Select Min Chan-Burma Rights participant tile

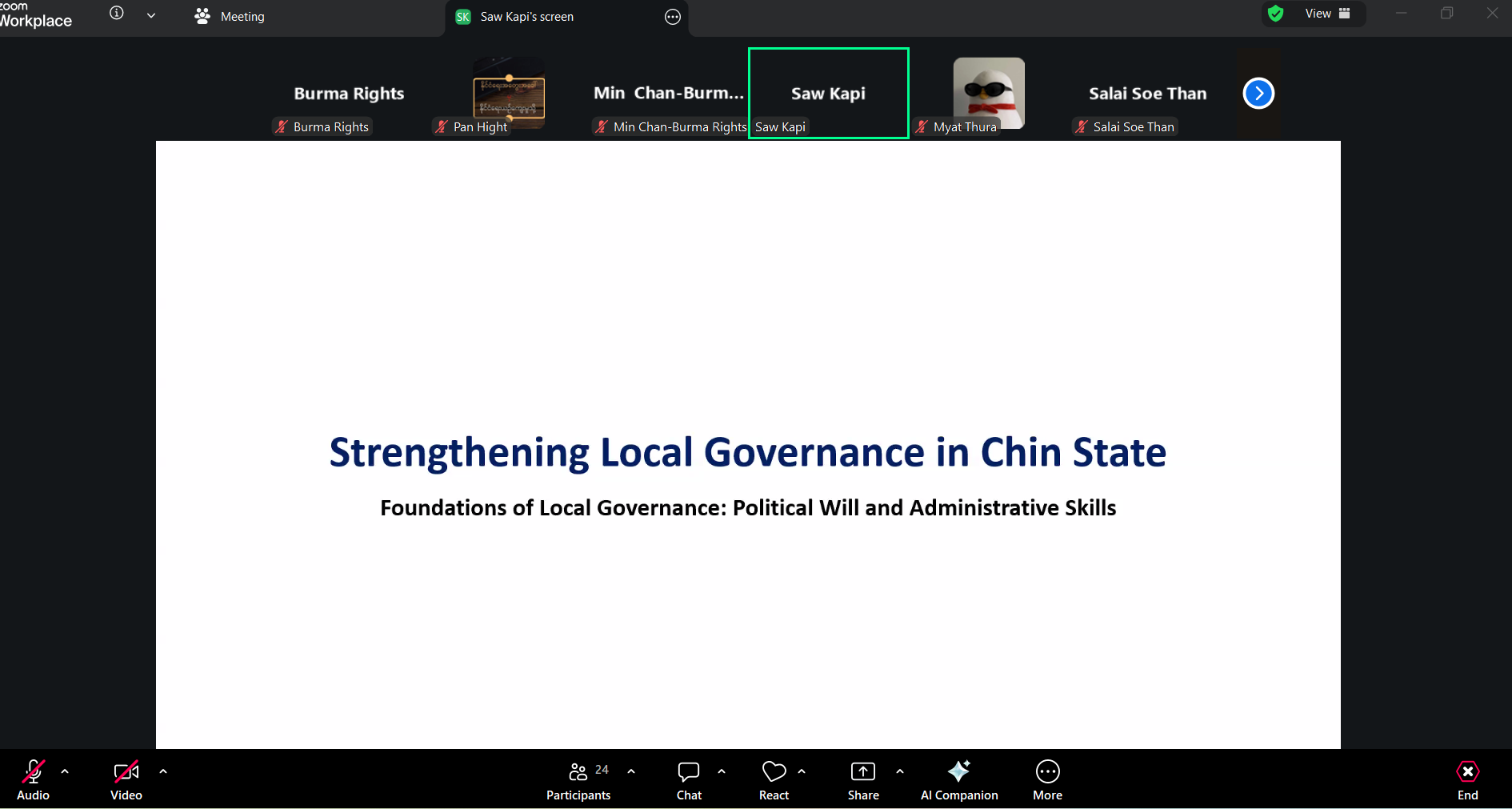(x=669, y=94)
